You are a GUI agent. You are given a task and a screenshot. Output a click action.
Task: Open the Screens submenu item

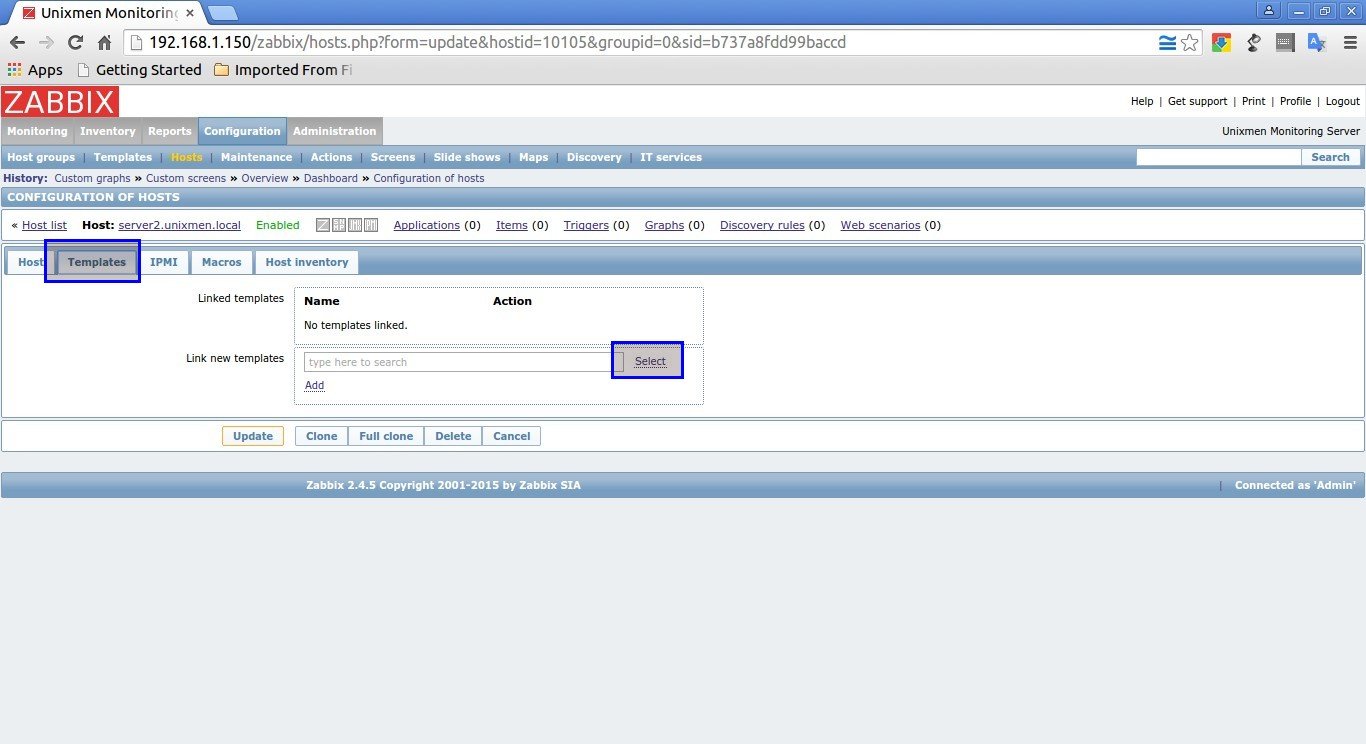click(x=393, y=157)
